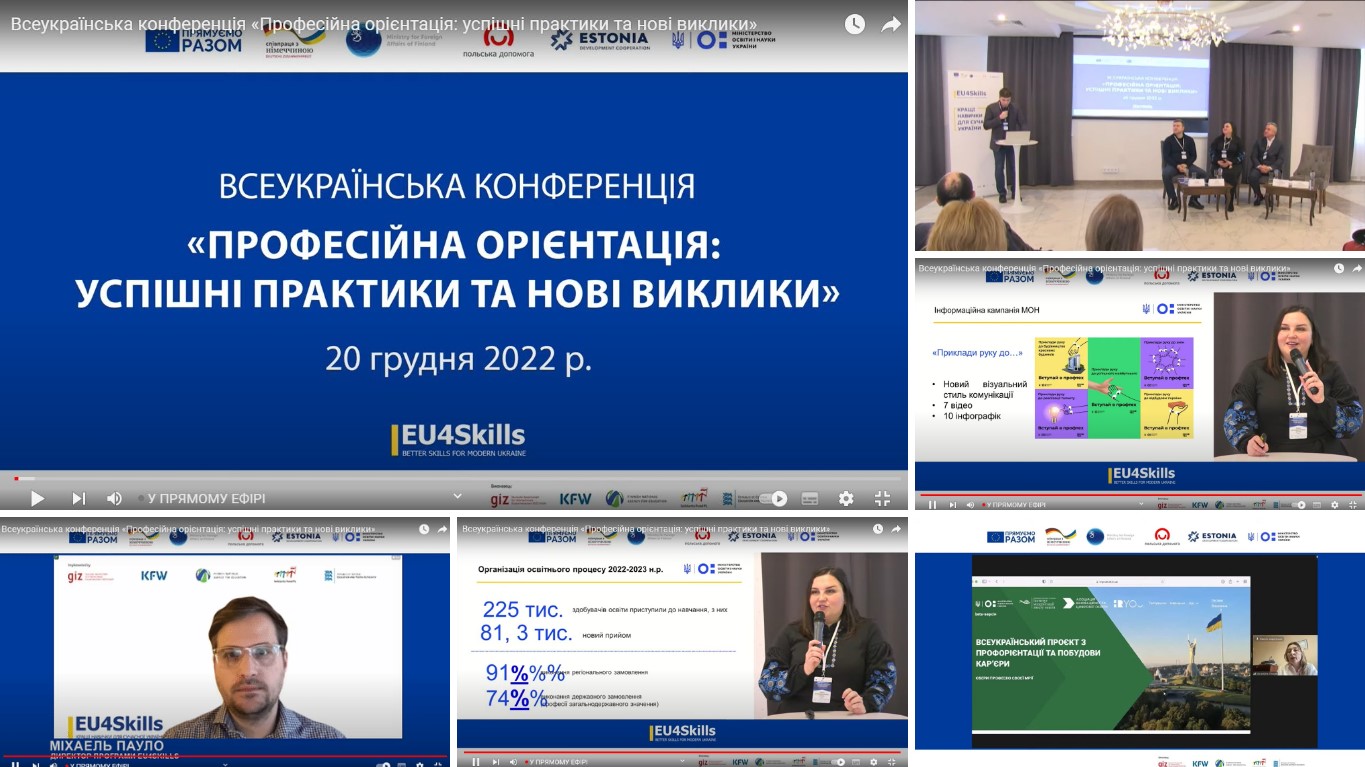
Task: Toggle full screen in 225 тис. slide video
Action: [892, 762]
